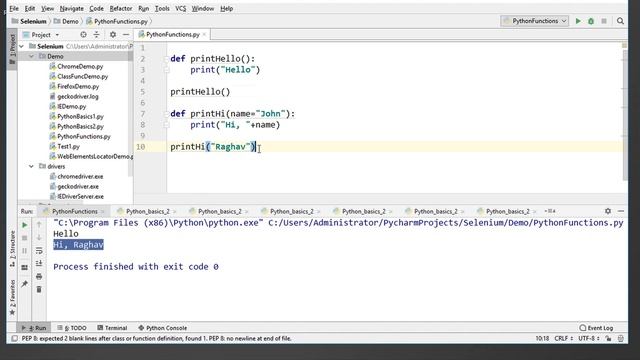The height and width of the screenshot is (360, 640).
Task: Show hidden Run tabs overflow
Action: tap(550, 211)
